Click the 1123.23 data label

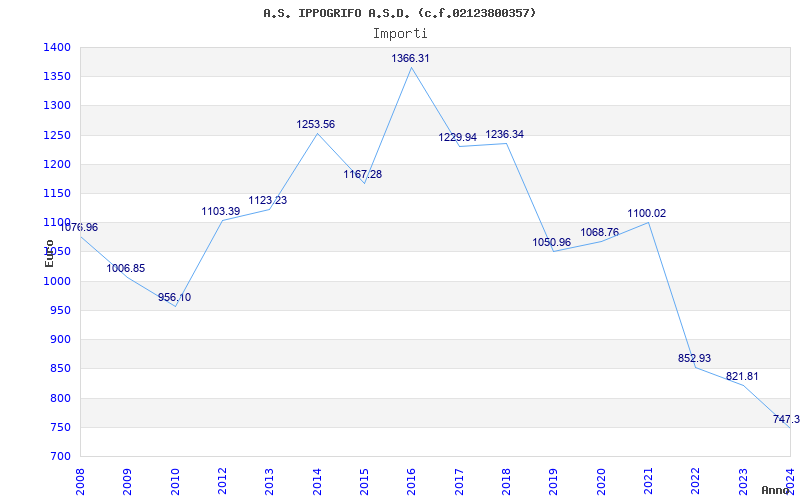pos(268,200)
